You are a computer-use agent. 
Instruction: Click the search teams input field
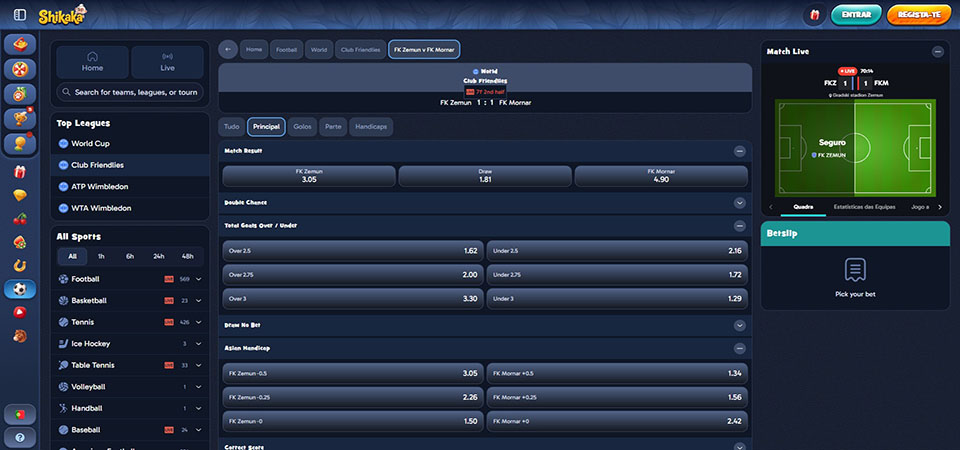(130, 92)
